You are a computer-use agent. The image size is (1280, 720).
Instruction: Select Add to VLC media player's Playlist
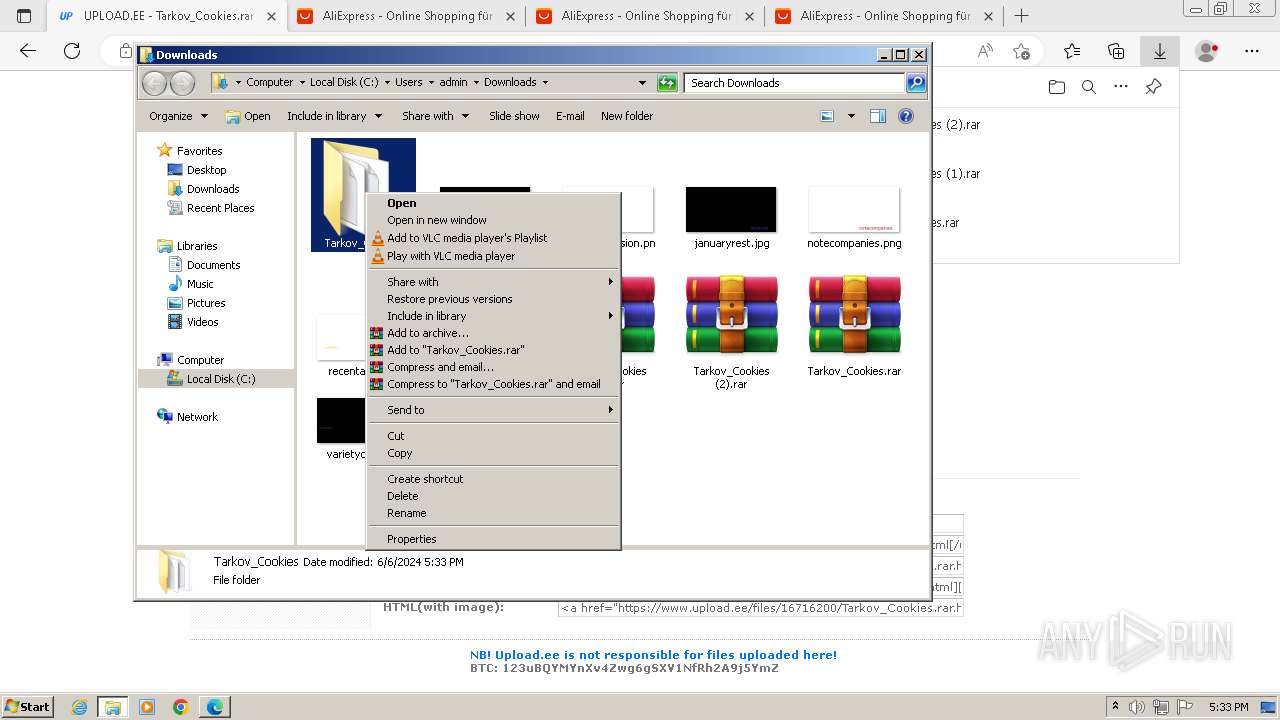494,238
